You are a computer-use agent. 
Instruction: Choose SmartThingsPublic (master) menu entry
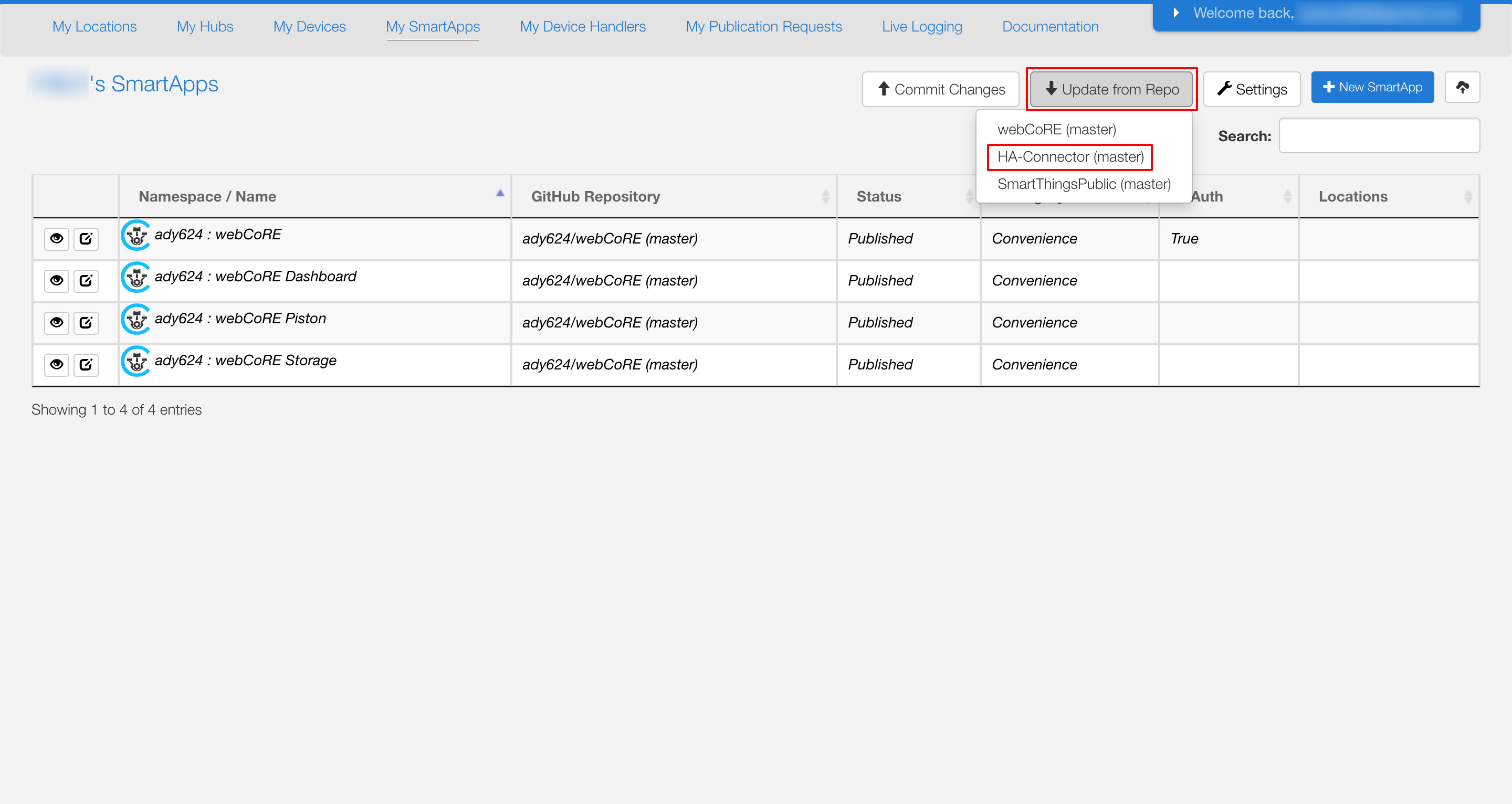[1084, 184]
